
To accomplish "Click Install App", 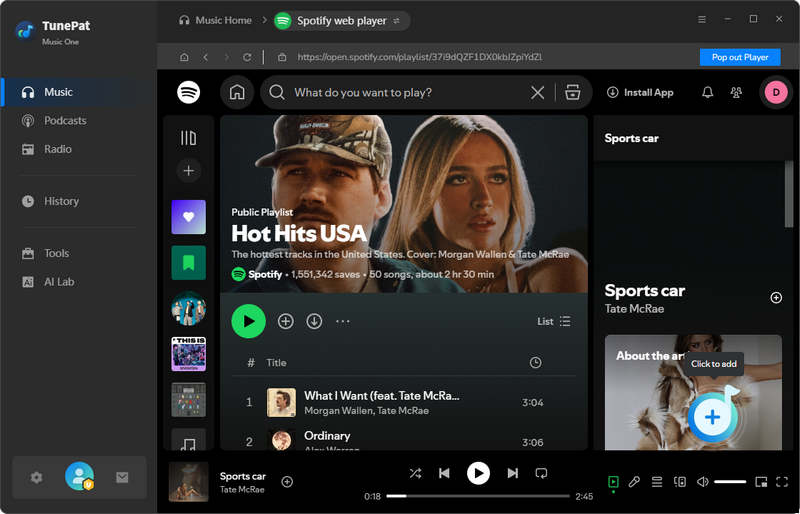I will (640, 92).
